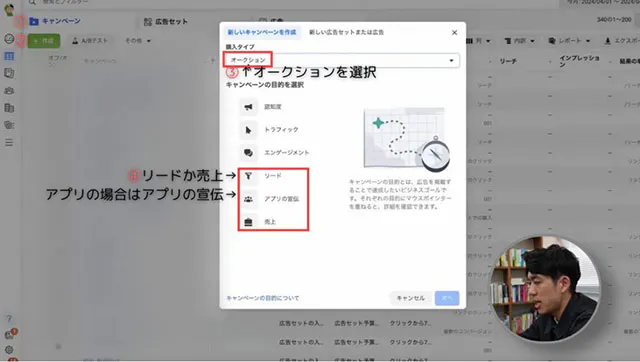Pick the リード funnel objective icon
Image resolution: width=640 pixels, height=362 pixels.
248,176
